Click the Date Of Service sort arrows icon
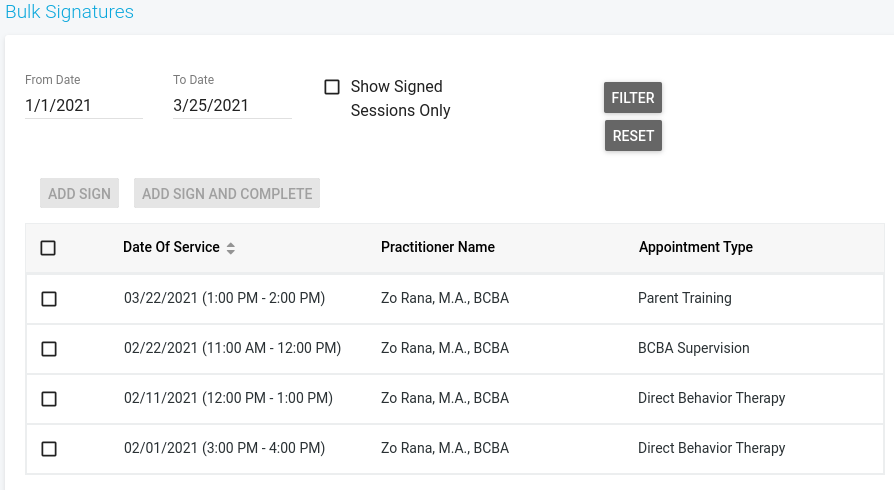Image resolution: width=894 pixels, height=490 pixels. [231, 248]
